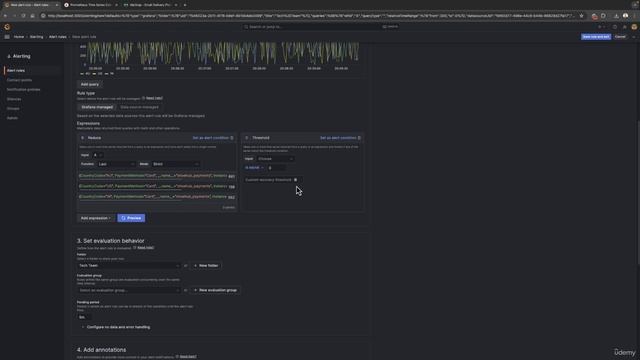This screenshot has width=640, height=360.
Task: Switch to the Prometheus Time Series tab
Action: [x=91, y=5]
